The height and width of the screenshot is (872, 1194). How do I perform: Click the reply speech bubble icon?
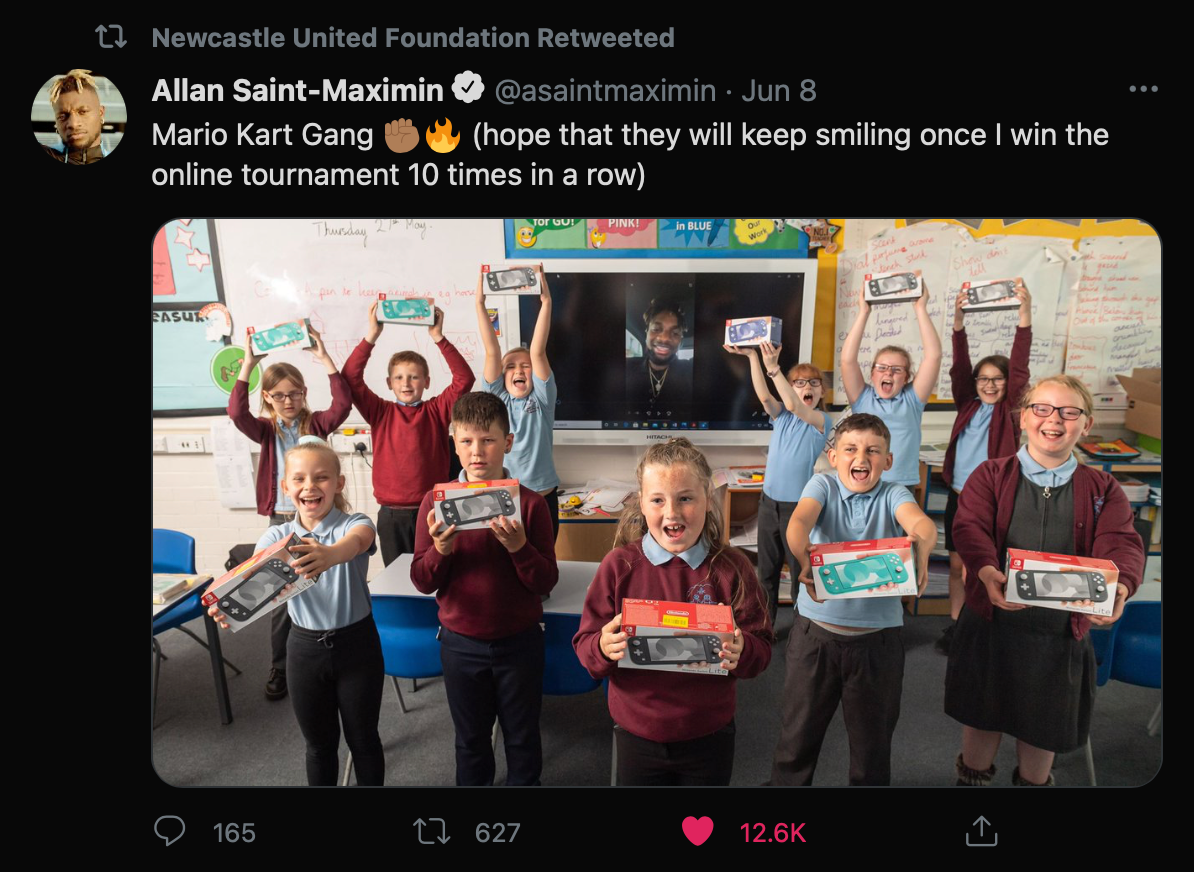click(169, 831)
